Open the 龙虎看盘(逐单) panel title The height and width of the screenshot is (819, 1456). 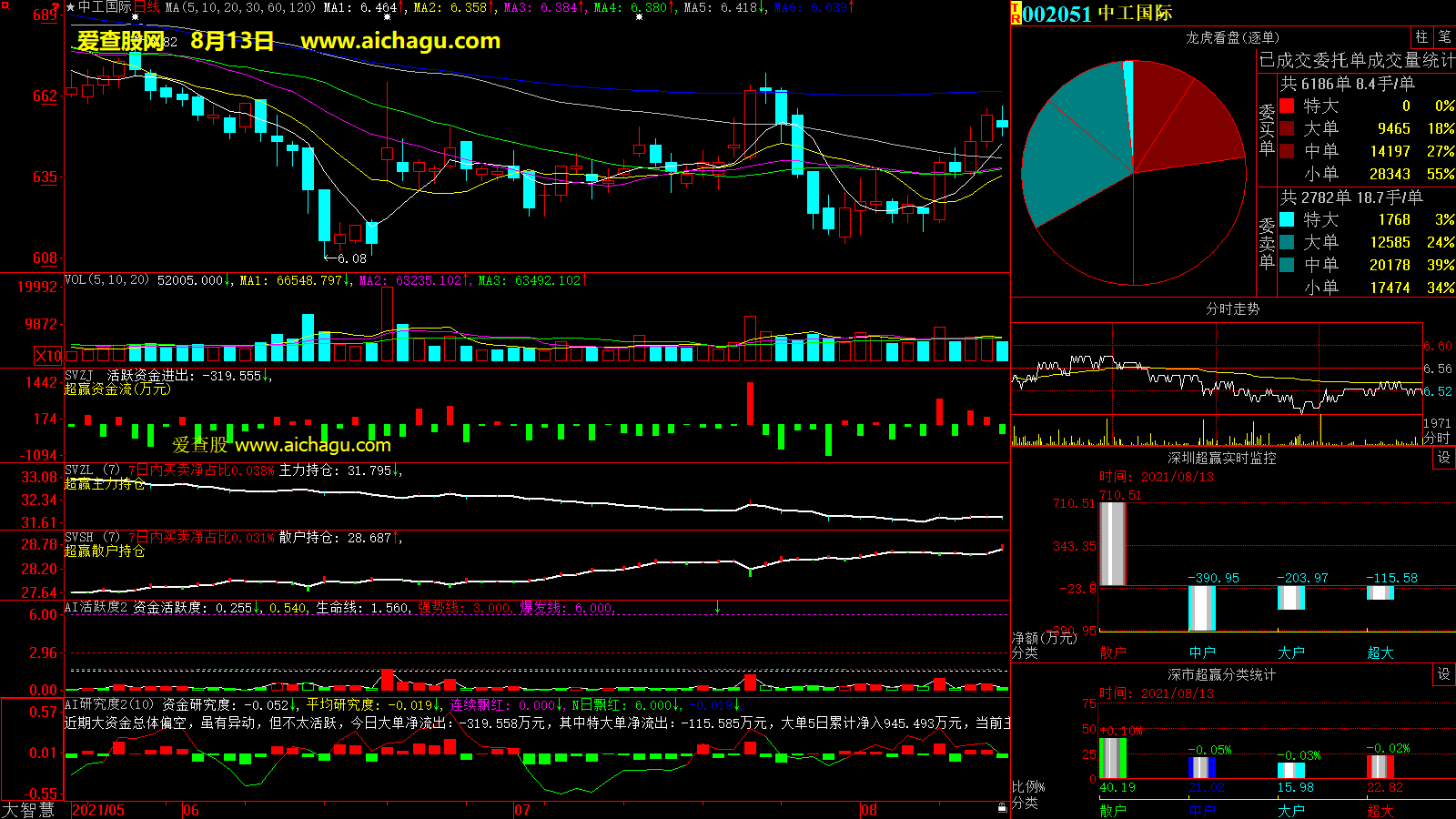[x=1232, y=37]
